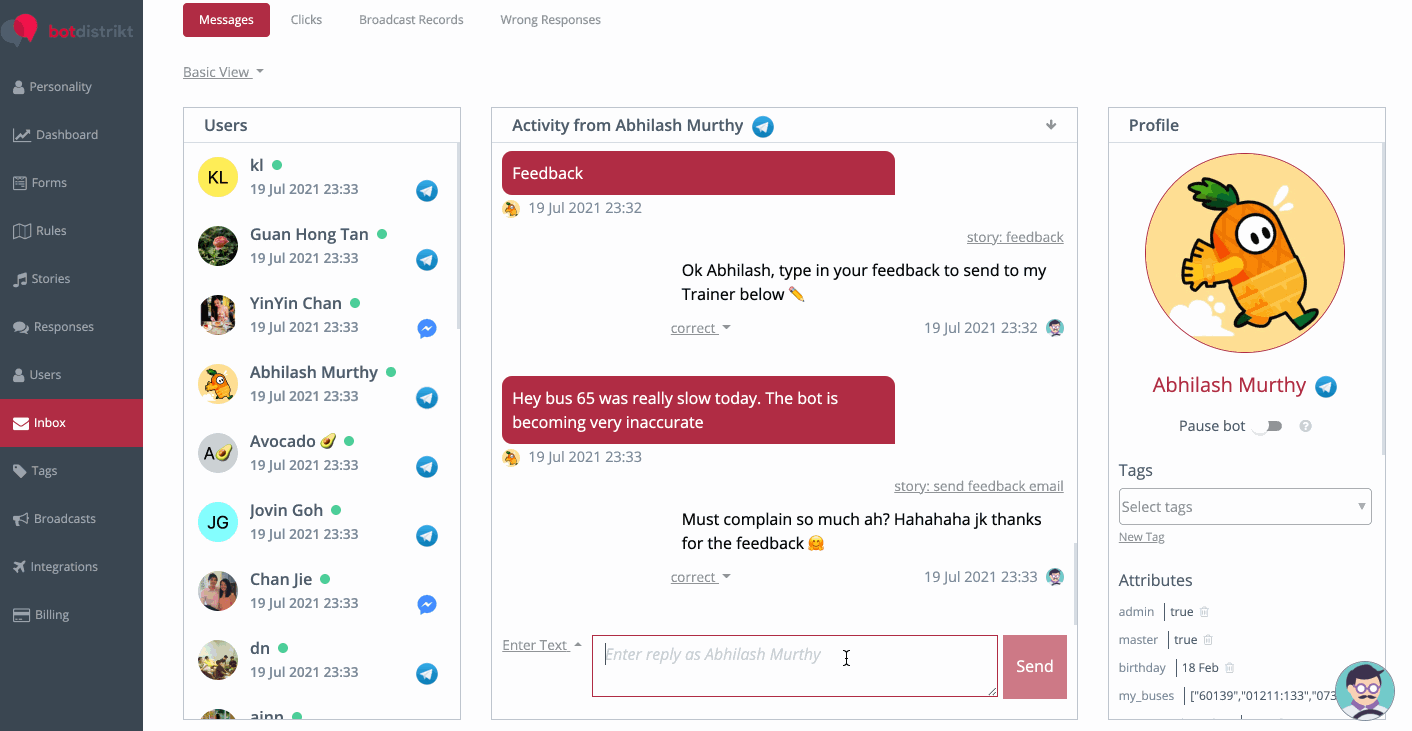Open the chat assistant avatar at bottom right

point(1365,690)
